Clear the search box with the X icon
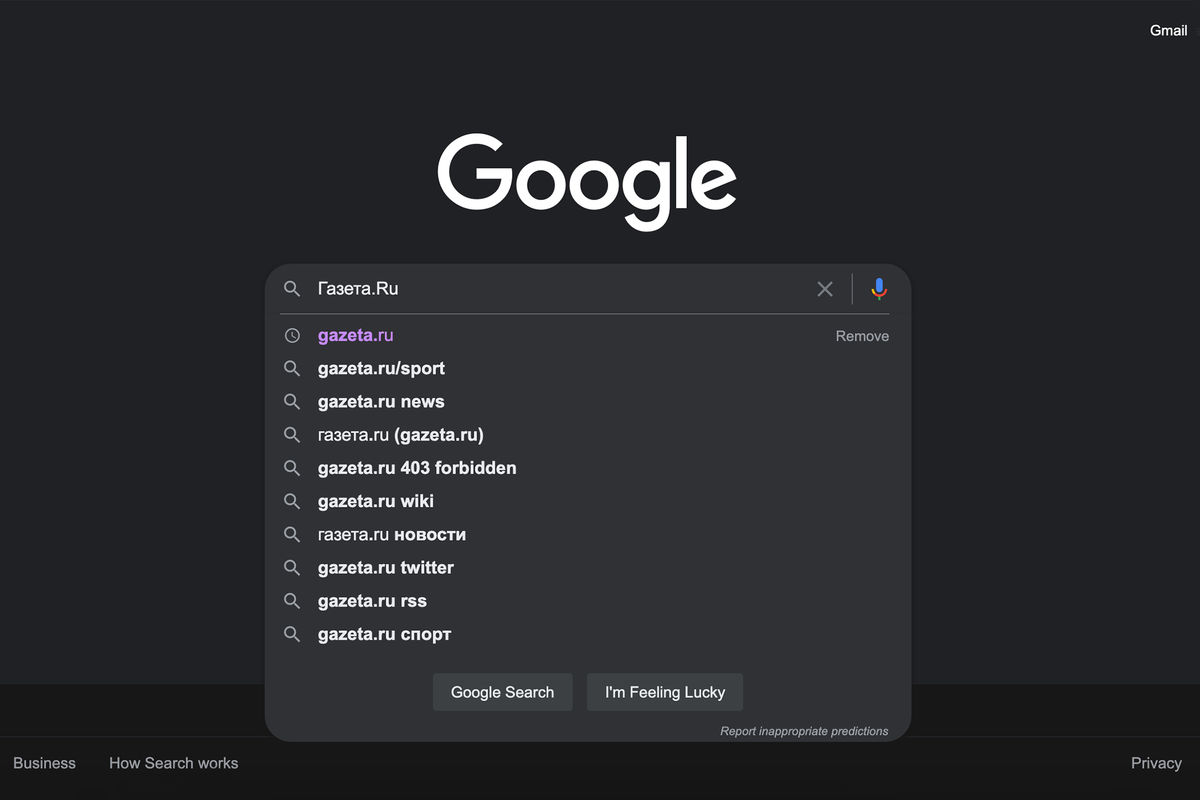 (x=825, y=289)
